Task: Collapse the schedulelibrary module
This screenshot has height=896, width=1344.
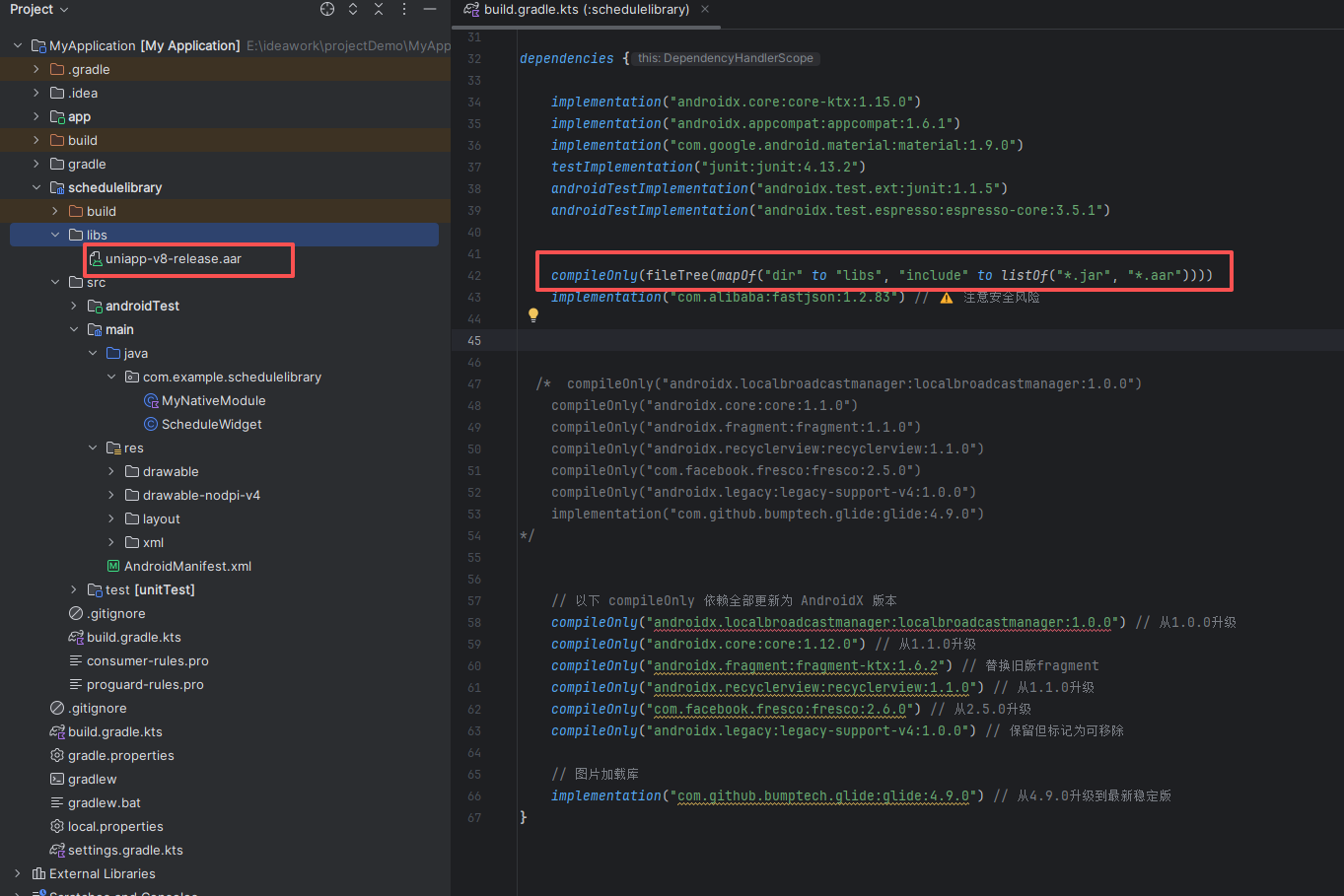Action: point(36,187)
